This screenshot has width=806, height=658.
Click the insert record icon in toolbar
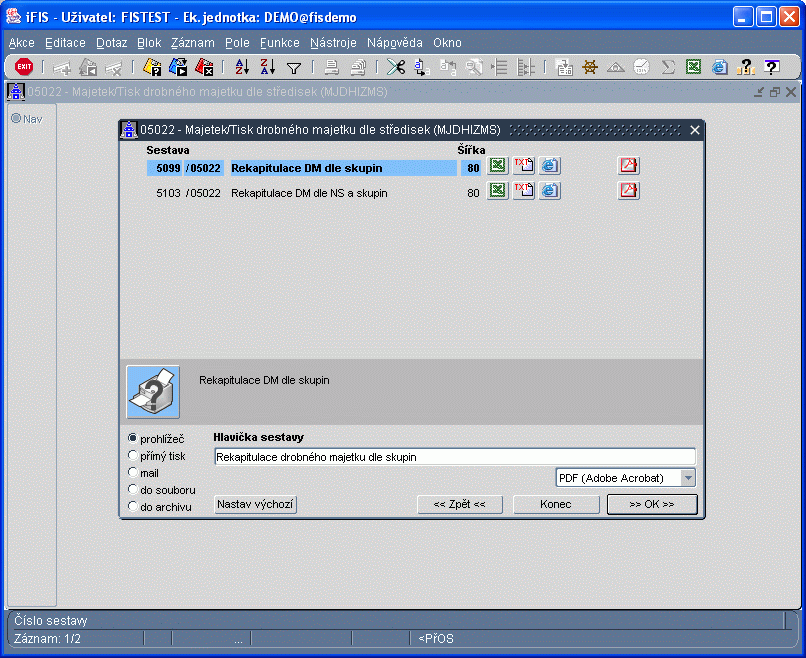click(62, 67)
